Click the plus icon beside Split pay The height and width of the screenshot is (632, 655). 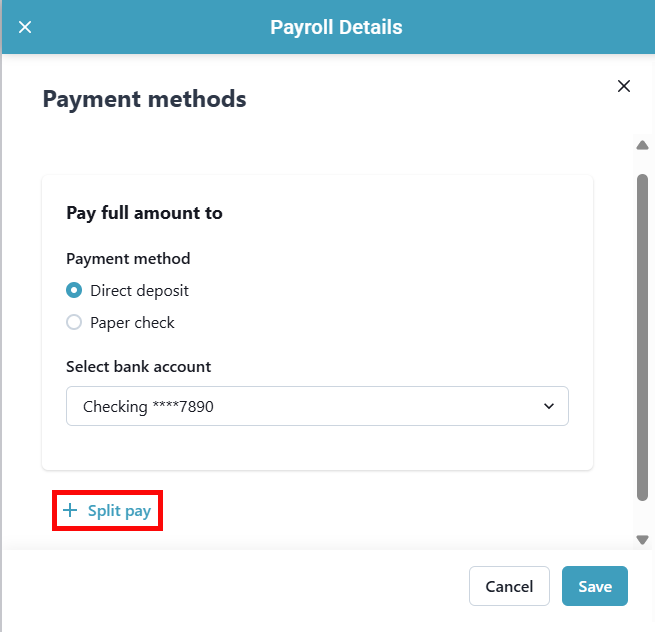pyautogui.click(x=70, y=511)
